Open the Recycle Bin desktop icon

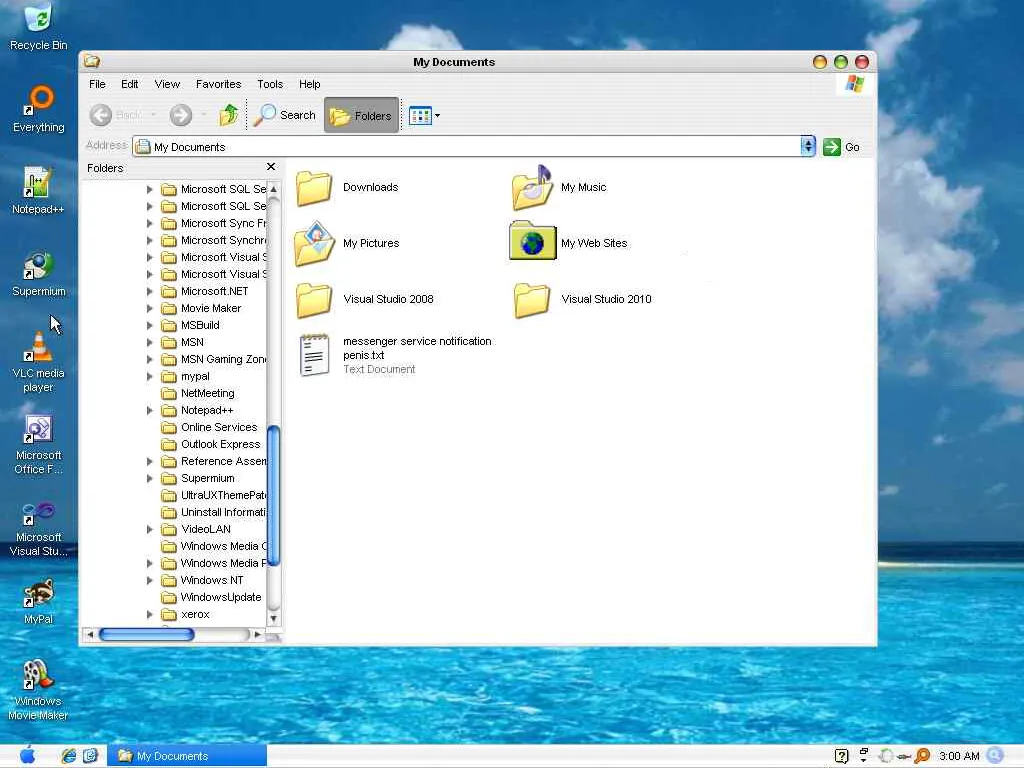(39, 27)
